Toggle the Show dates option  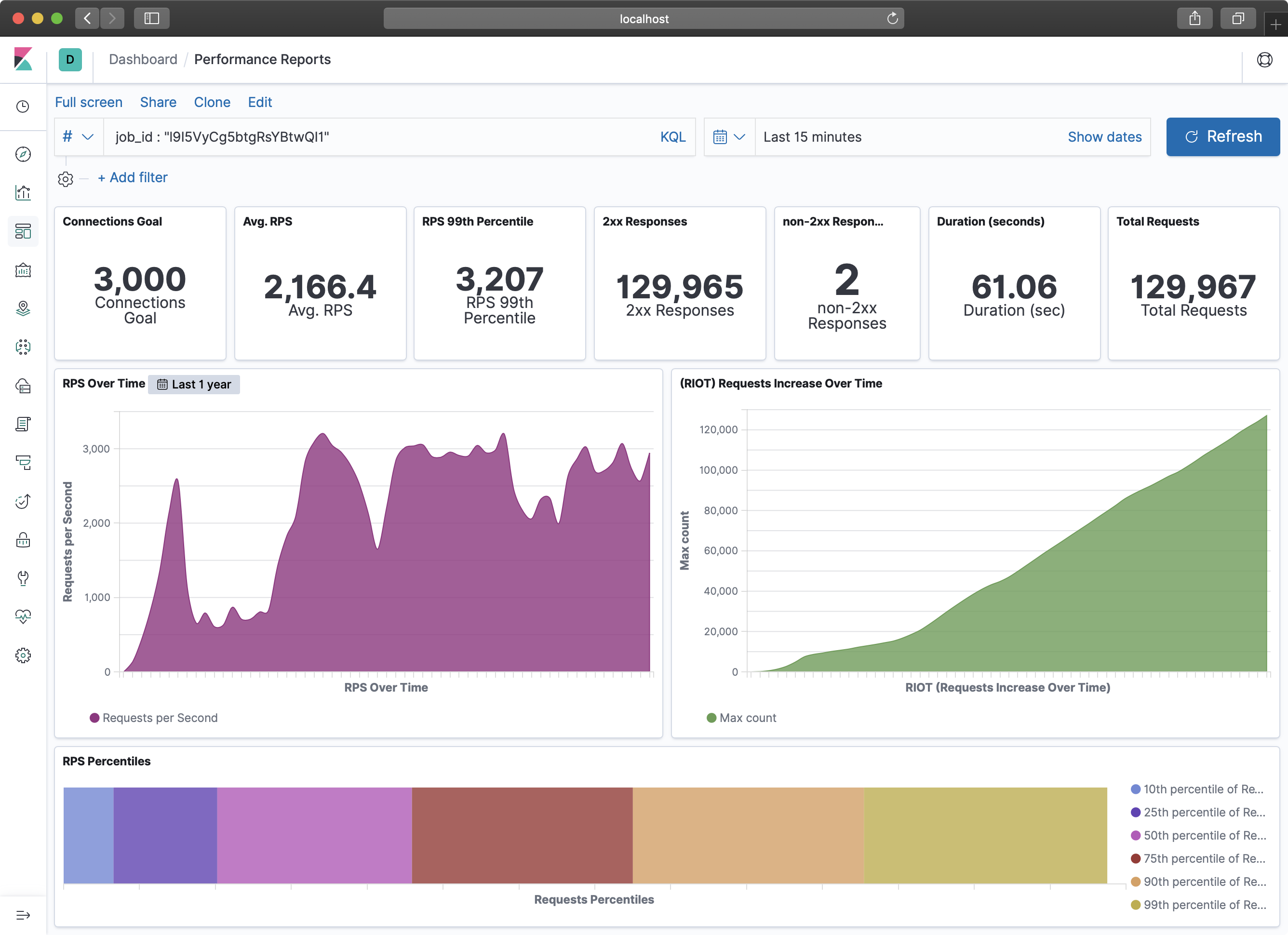1104,136
